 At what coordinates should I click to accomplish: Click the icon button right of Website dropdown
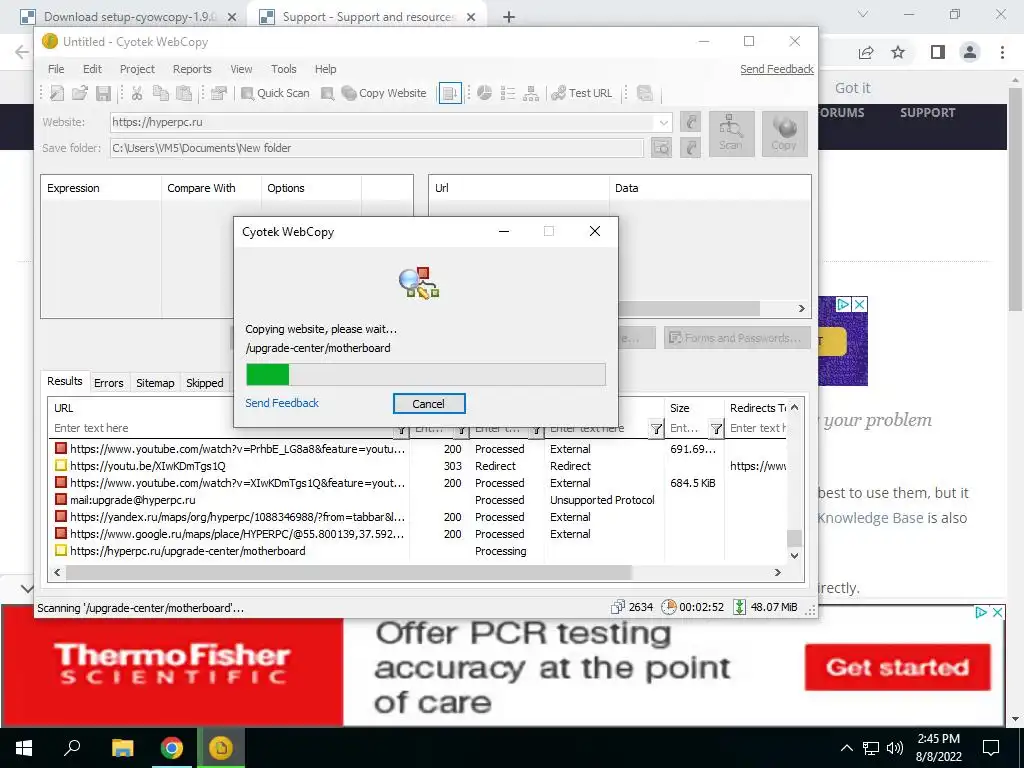[x=690, y=121]
